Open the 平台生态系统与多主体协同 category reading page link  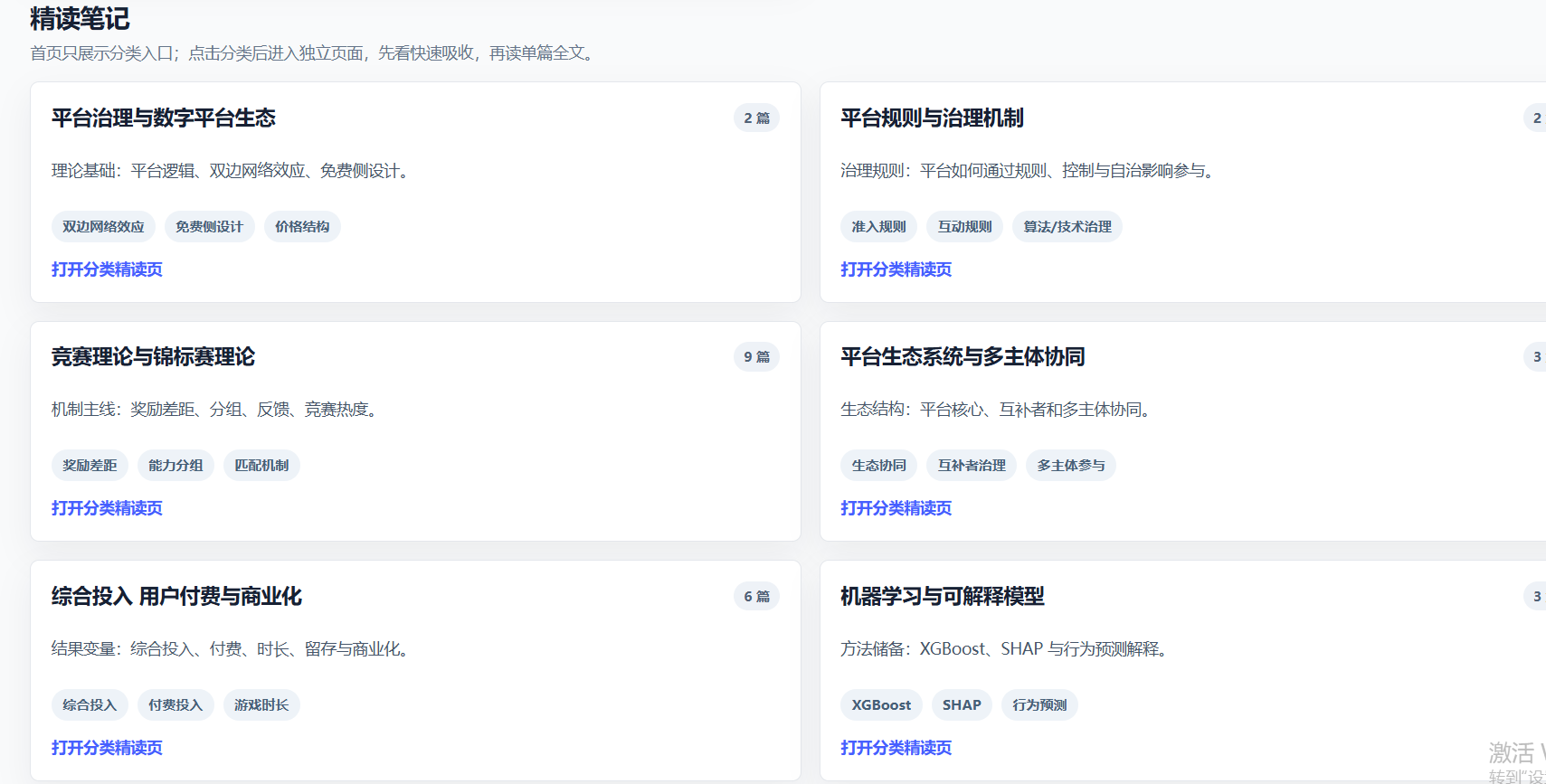896,508
